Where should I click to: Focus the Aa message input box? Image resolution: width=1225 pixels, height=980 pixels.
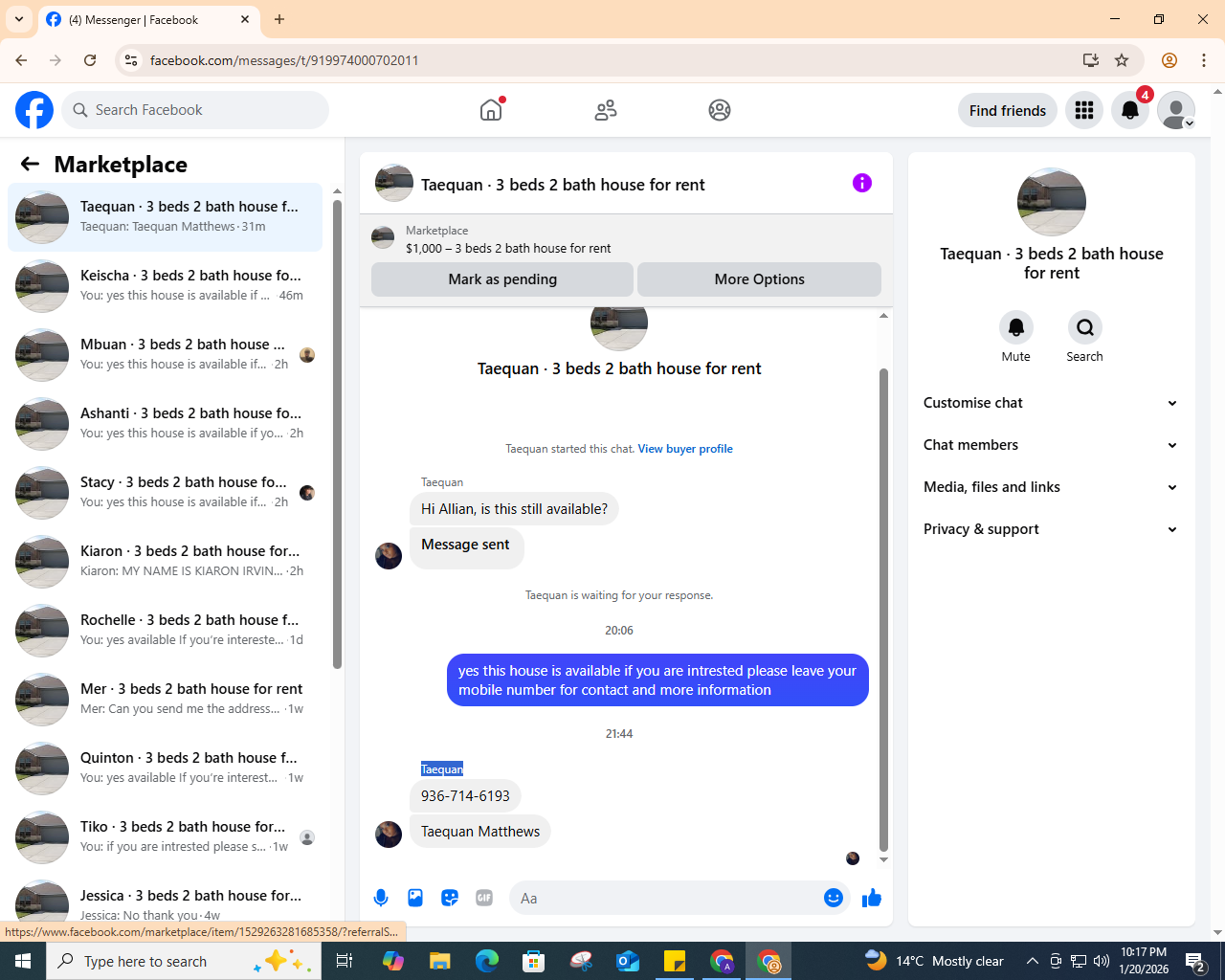(x=667, y=898)
